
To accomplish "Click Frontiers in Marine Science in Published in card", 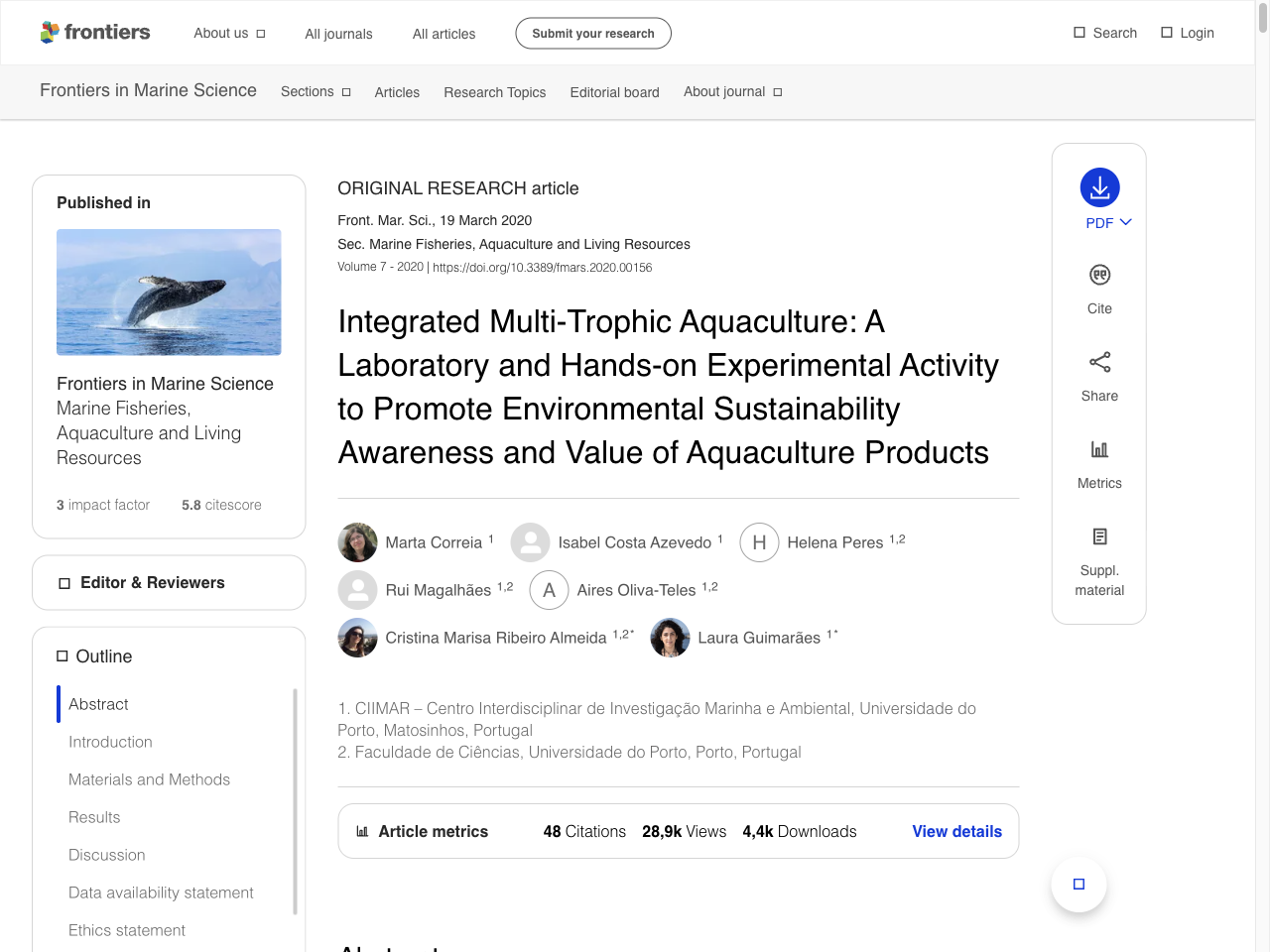I will tap(165, 384).
